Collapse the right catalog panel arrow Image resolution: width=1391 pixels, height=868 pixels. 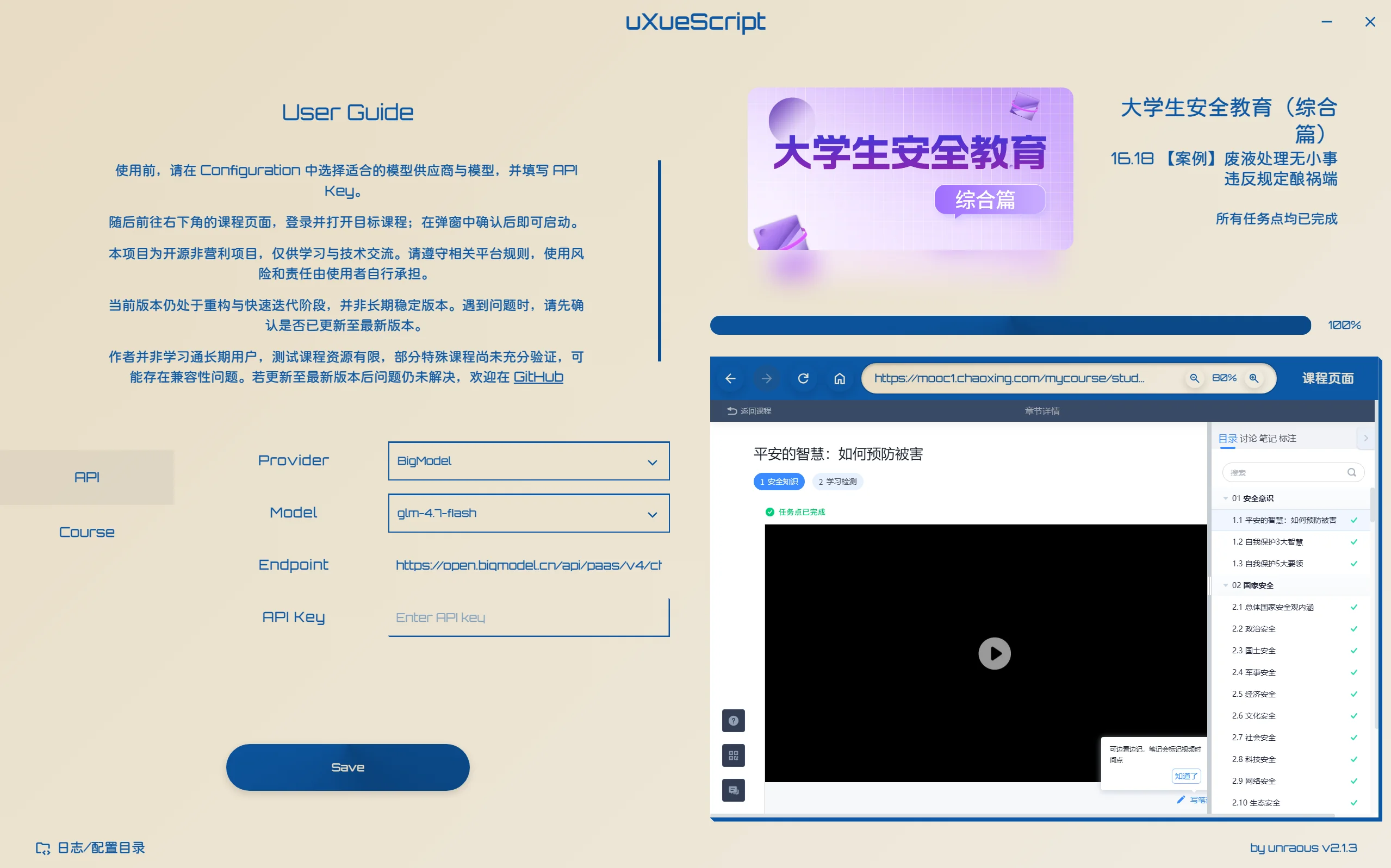(x=1366, y=438)
